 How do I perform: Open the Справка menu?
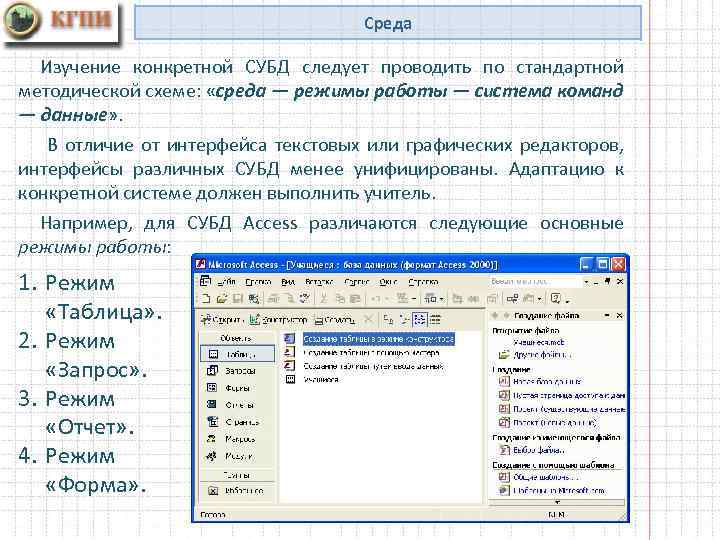423,281
